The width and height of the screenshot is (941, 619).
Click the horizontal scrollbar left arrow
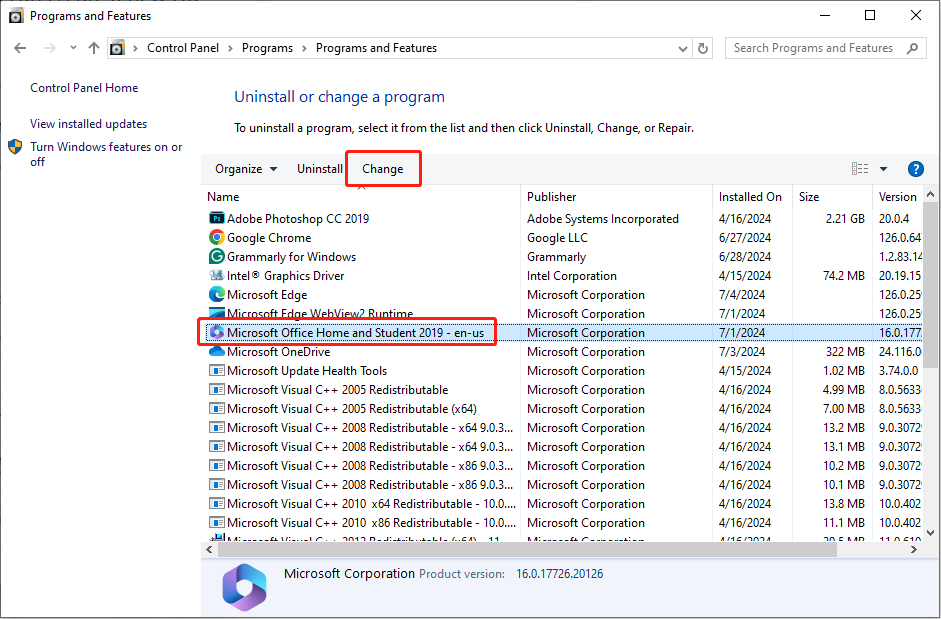(209, 550)
